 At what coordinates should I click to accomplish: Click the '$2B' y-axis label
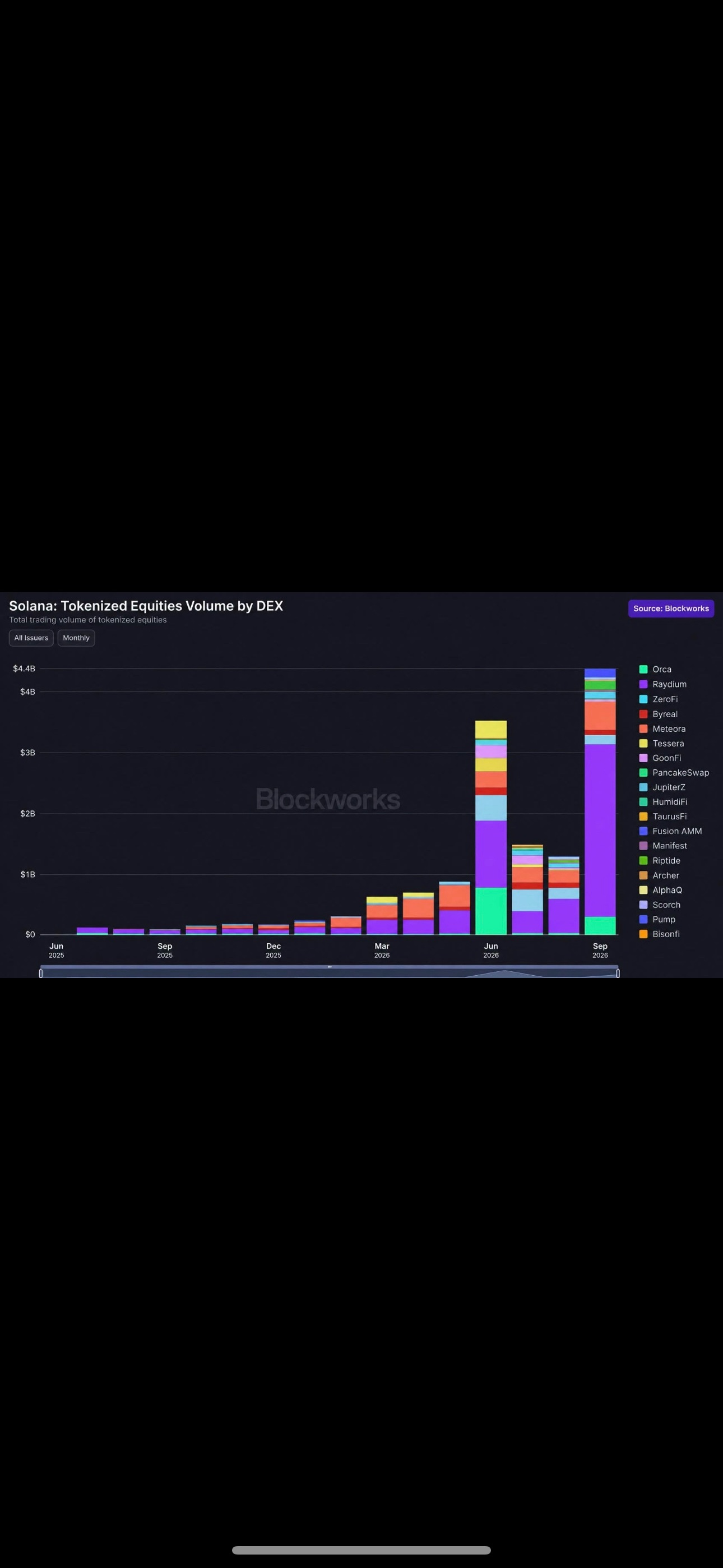pos(27,813)
